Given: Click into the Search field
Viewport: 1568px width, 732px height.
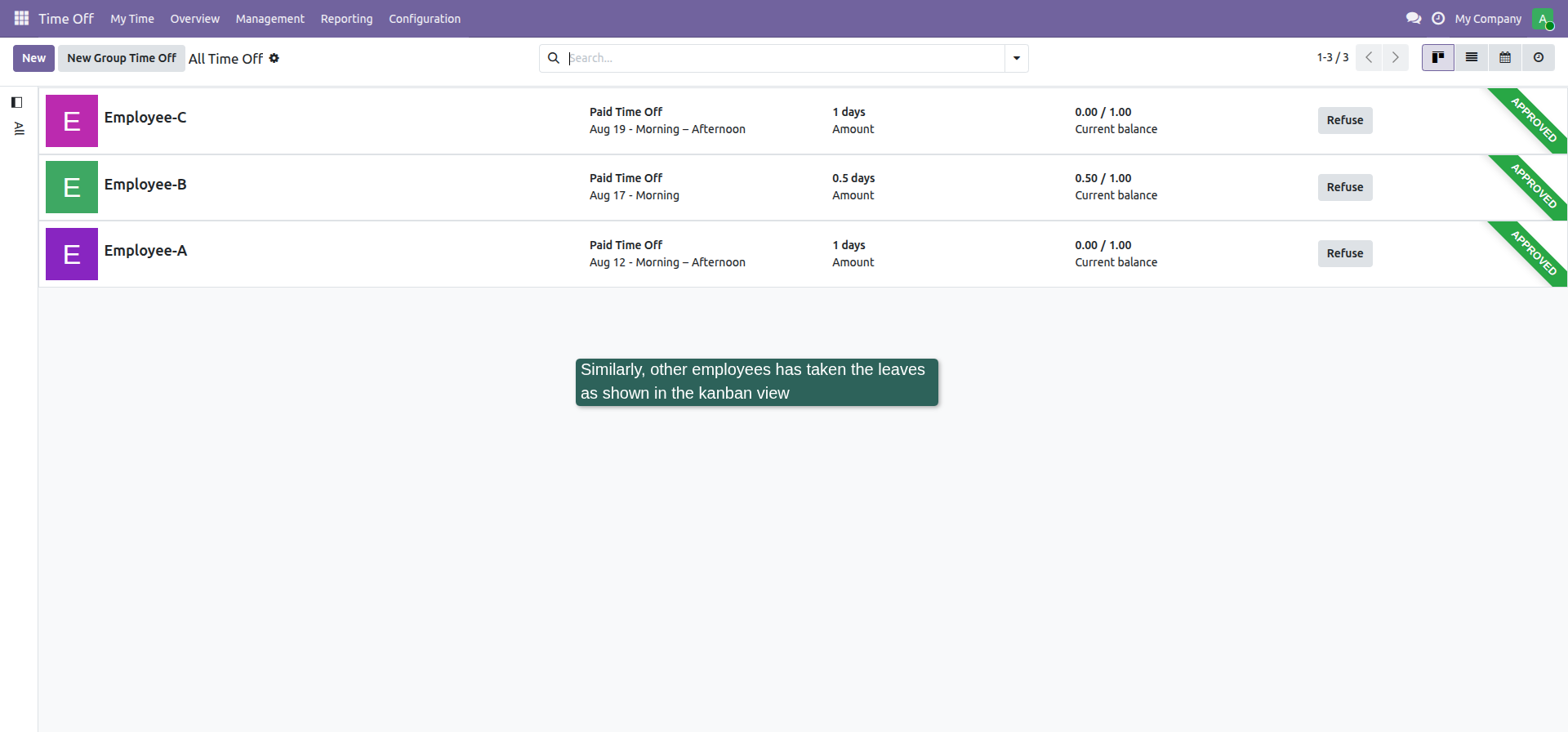Looking at the screenshot, I should (784, 58).
